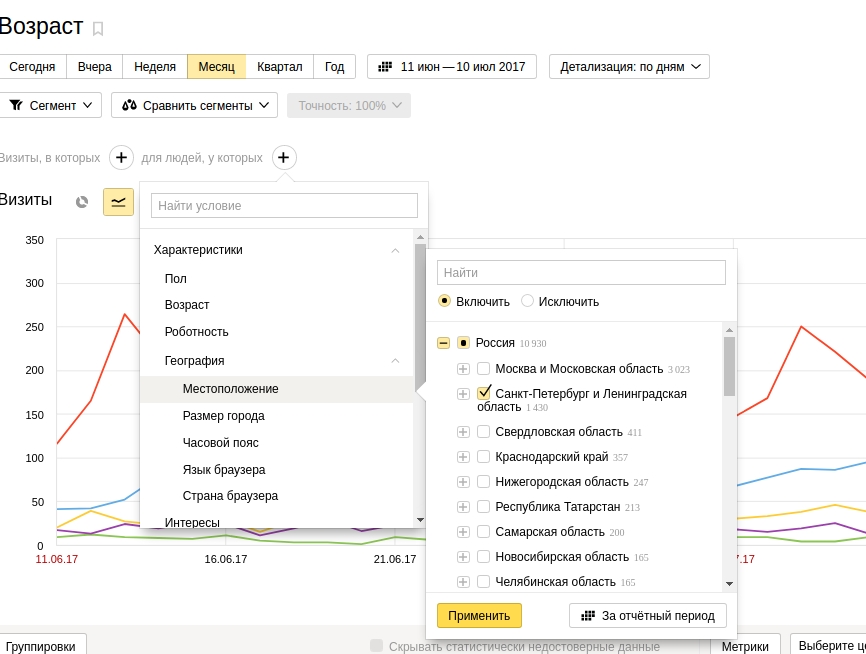Viewport: 866px width, 654px height.
Task: Add condition for Визиты, в которых
Action: (x=122, y=157)
